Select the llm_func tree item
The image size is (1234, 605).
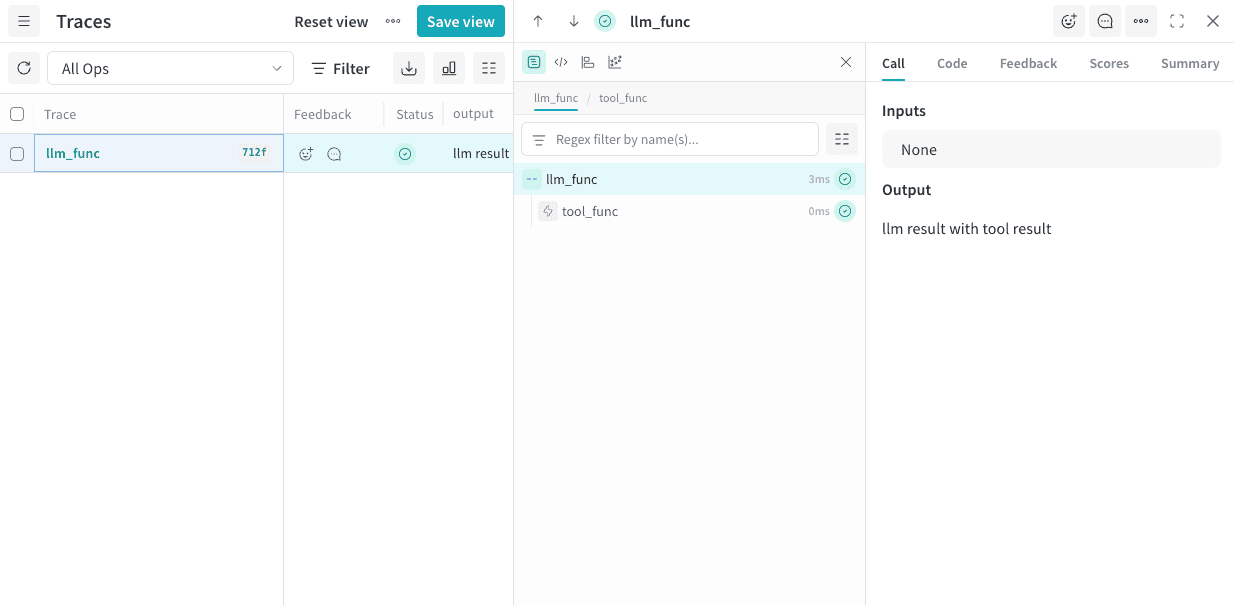[x=690, y=180]
